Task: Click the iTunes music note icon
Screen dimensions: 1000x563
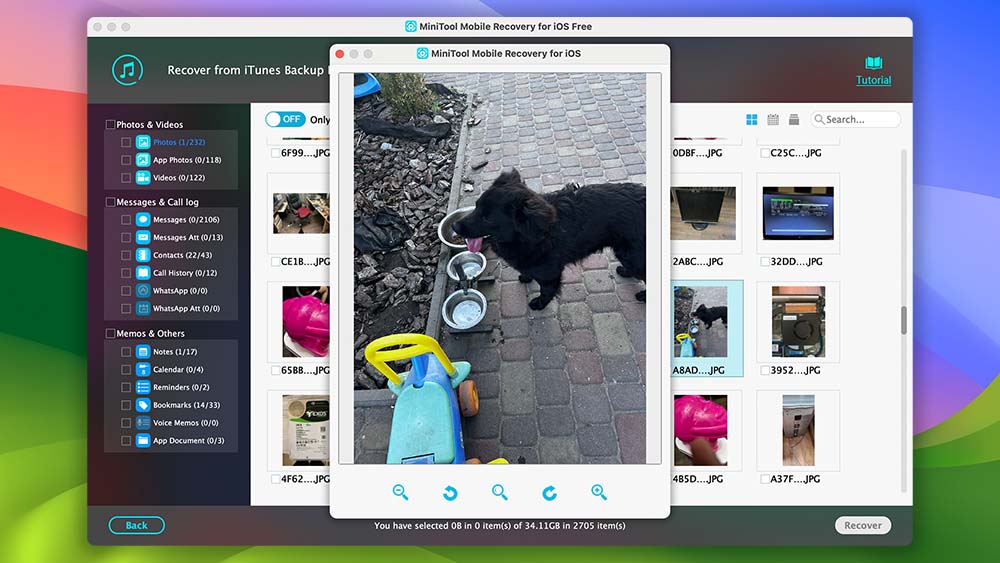Action: (x=128, y=70)
